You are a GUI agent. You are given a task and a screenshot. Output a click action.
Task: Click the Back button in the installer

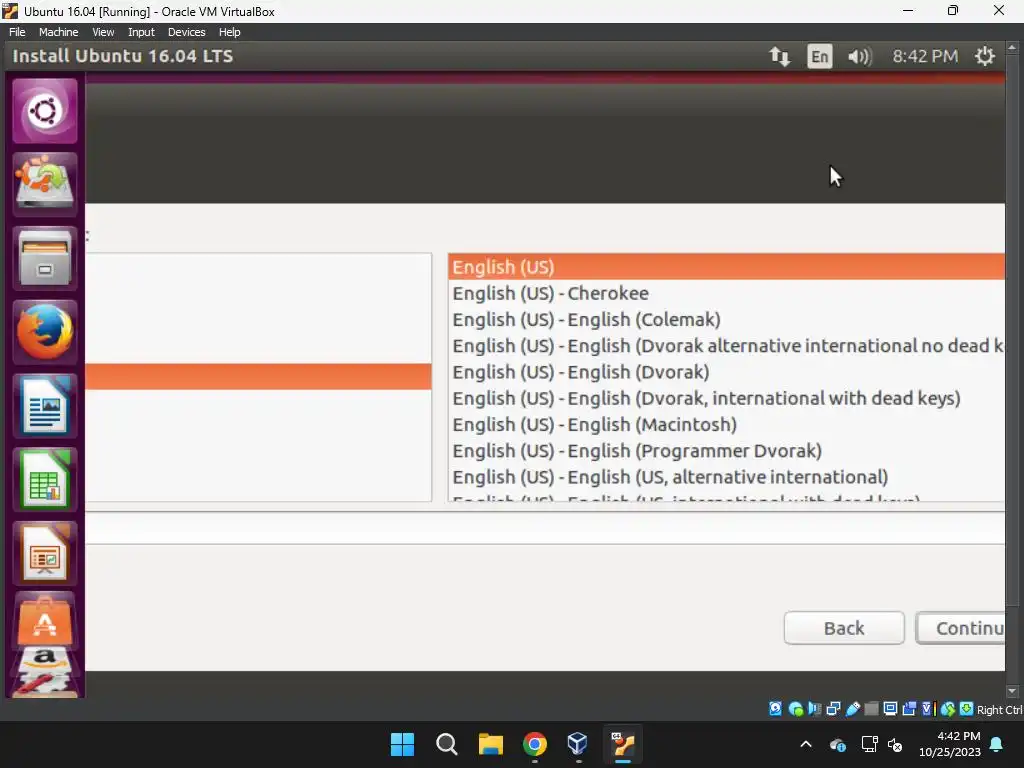tap(844, 628)
